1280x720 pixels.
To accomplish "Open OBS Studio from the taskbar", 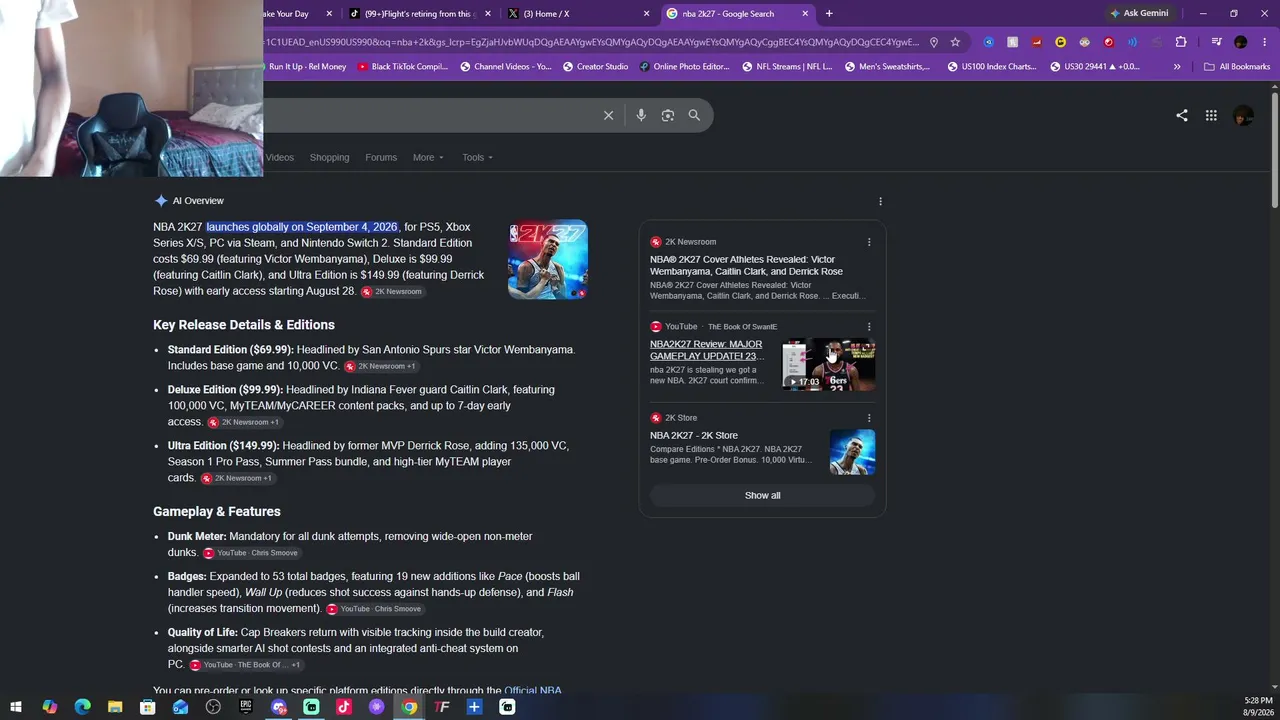I will 213,707.
